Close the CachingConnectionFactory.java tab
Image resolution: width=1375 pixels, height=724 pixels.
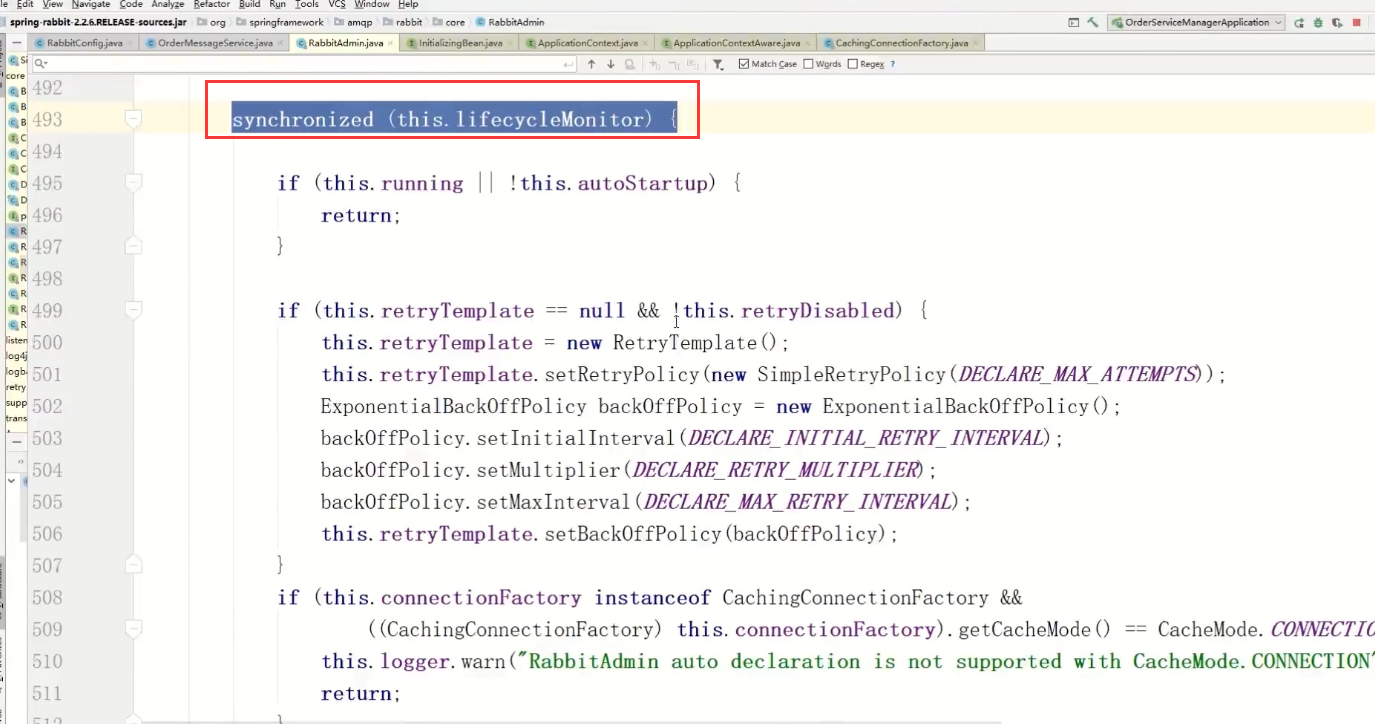tap(975, 43)
